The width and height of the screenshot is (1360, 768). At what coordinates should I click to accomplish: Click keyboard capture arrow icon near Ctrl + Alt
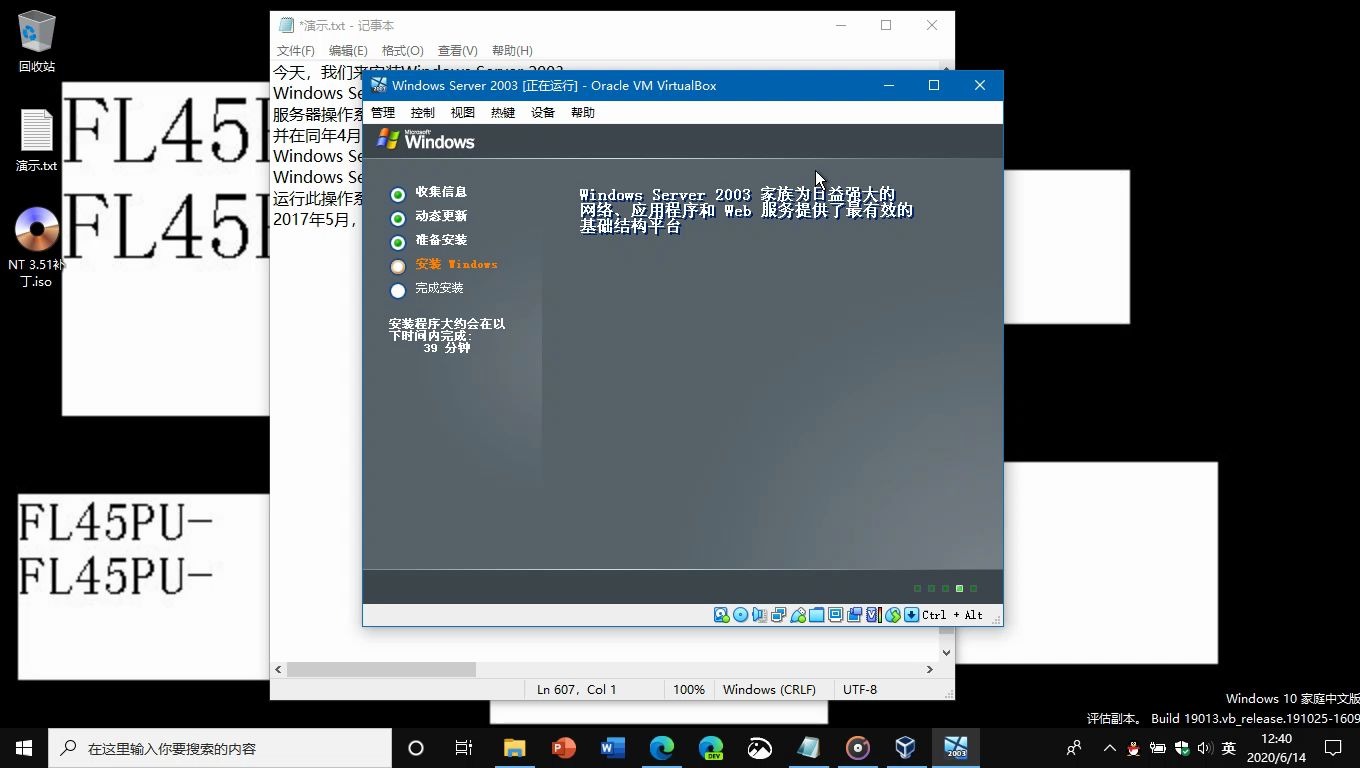(x=911, y=615)
